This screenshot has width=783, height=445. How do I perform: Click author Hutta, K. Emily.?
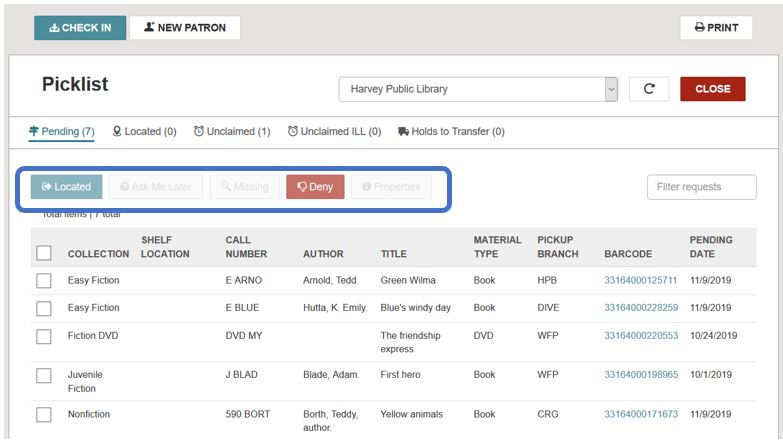(x=335, y=308)
